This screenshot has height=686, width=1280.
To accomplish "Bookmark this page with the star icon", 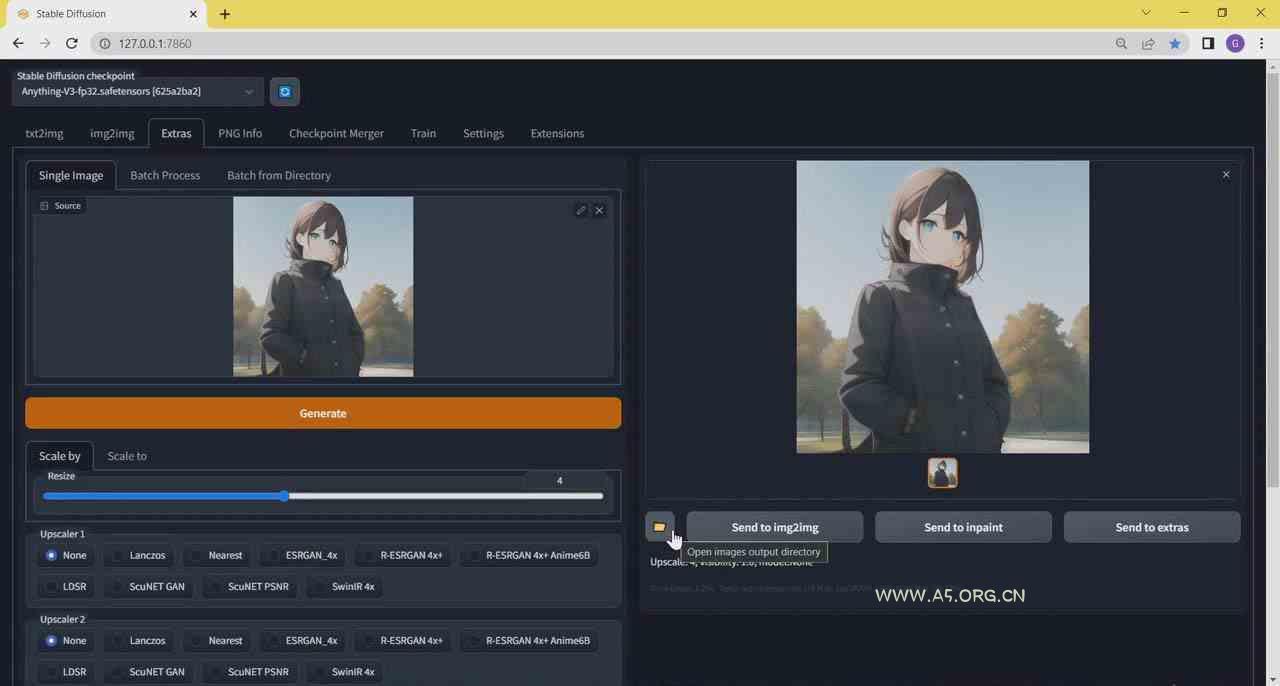I will [x=1175, y=43].
